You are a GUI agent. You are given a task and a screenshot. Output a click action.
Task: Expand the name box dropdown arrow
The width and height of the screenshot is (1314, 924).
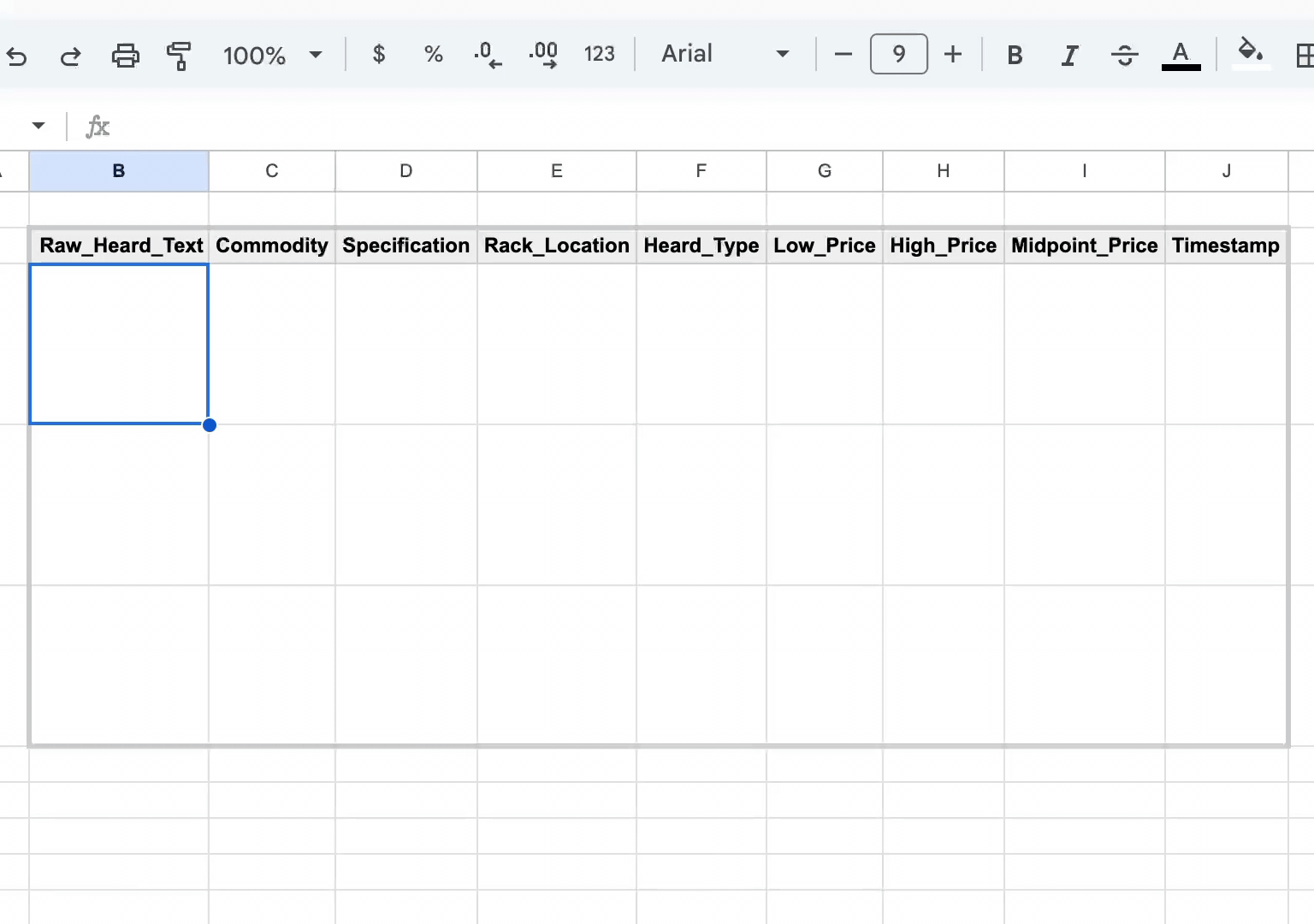pyautogui.click(x=38, y=126)
